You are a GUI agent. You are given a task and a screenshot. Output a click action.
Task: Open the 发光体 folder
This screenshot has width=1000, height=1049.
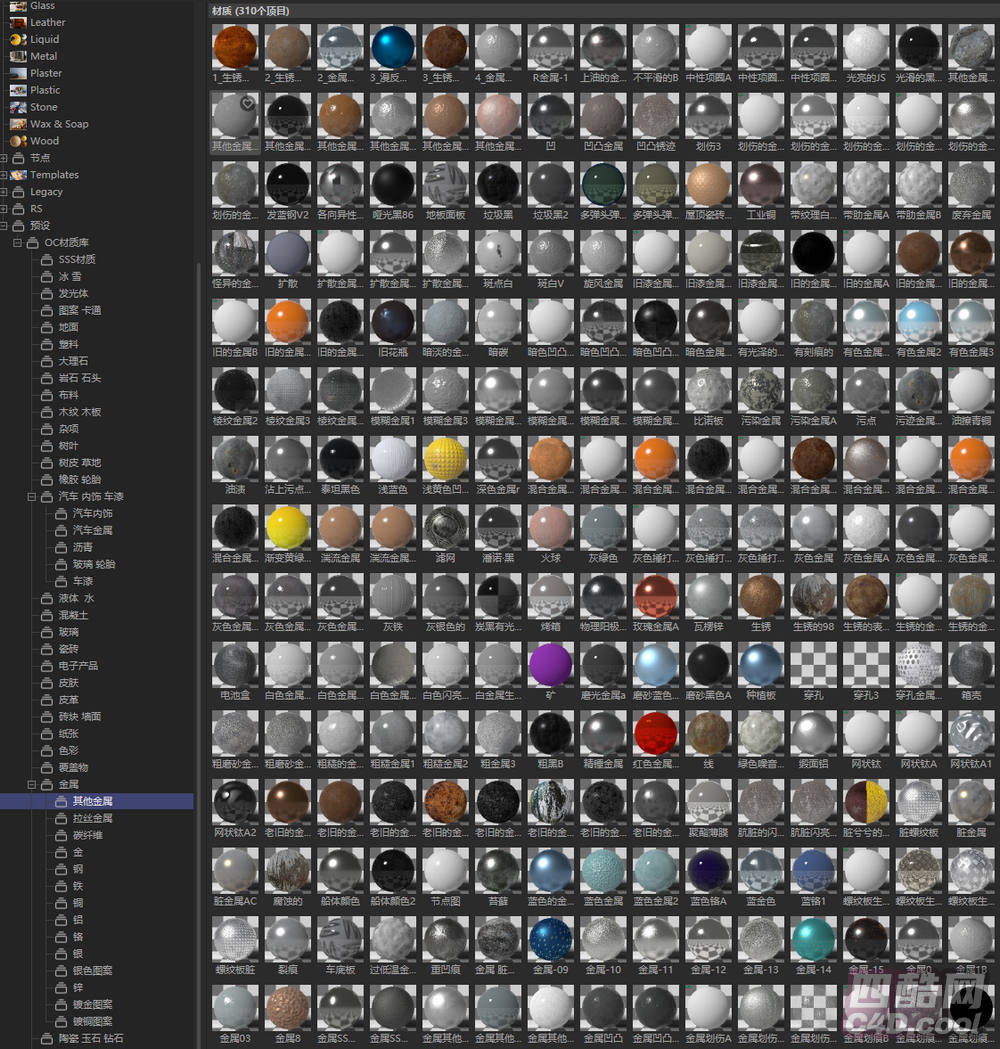(x=73, y=293)
